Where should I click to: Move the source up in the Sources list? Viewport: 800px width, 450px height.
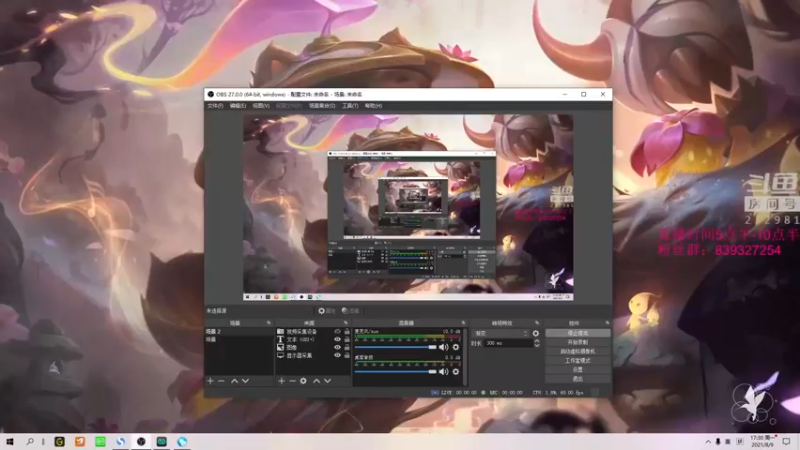click(x=316, y=381)
